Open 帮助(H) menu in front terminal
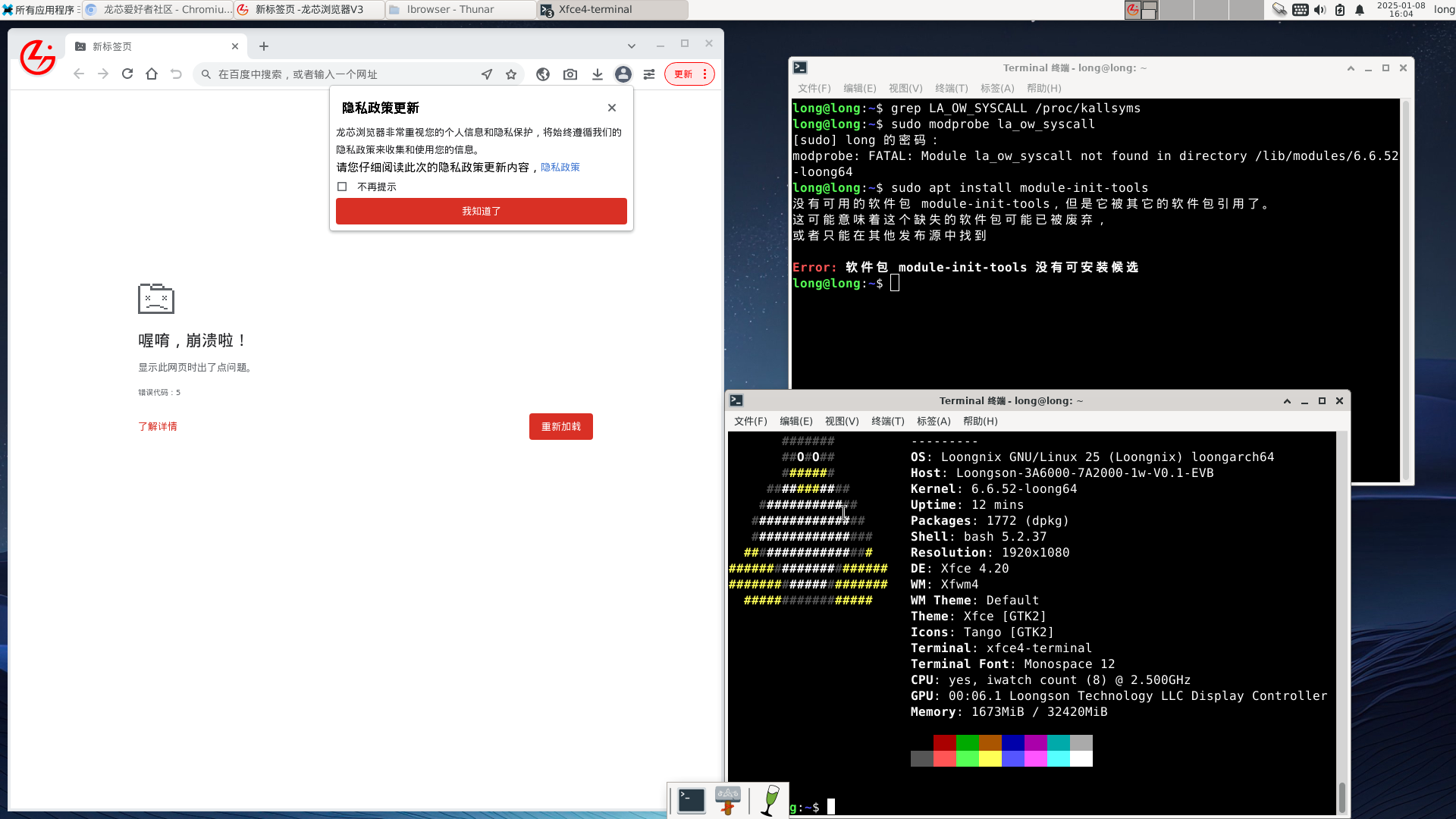Screen dimensions: 1456x819 980,421
